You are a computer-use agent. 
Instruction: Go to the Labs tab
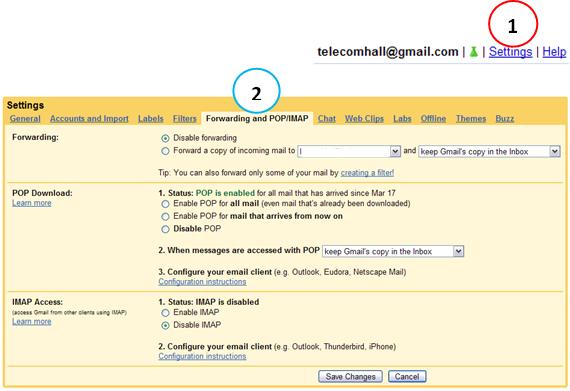coord(402,118)
